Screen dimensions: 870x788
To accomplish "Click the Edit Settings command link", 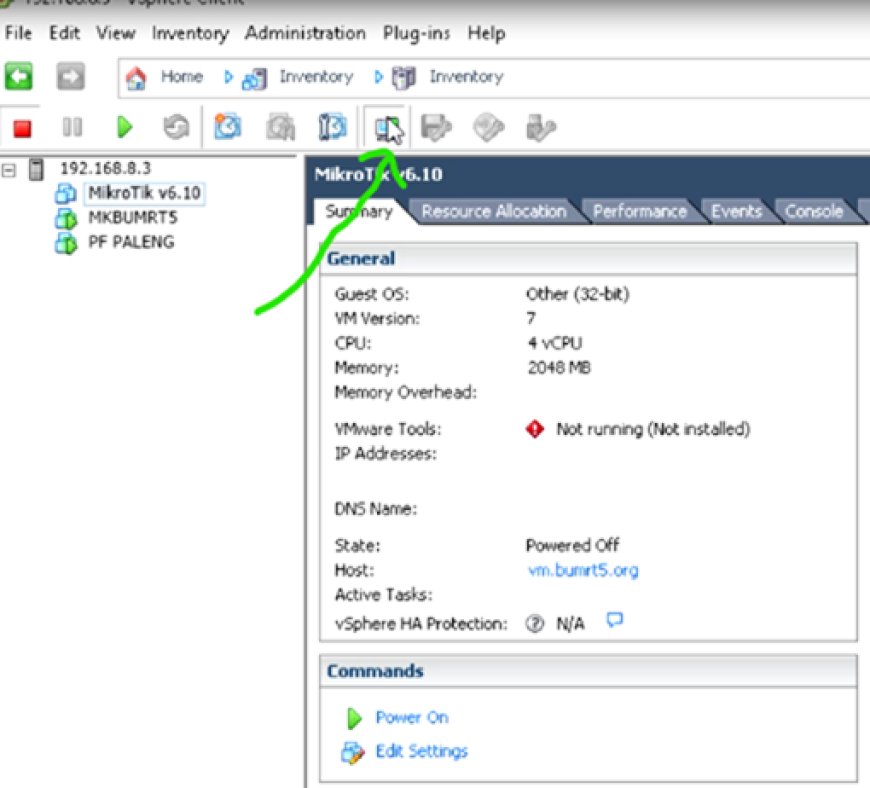I will [x=422, y=751].
